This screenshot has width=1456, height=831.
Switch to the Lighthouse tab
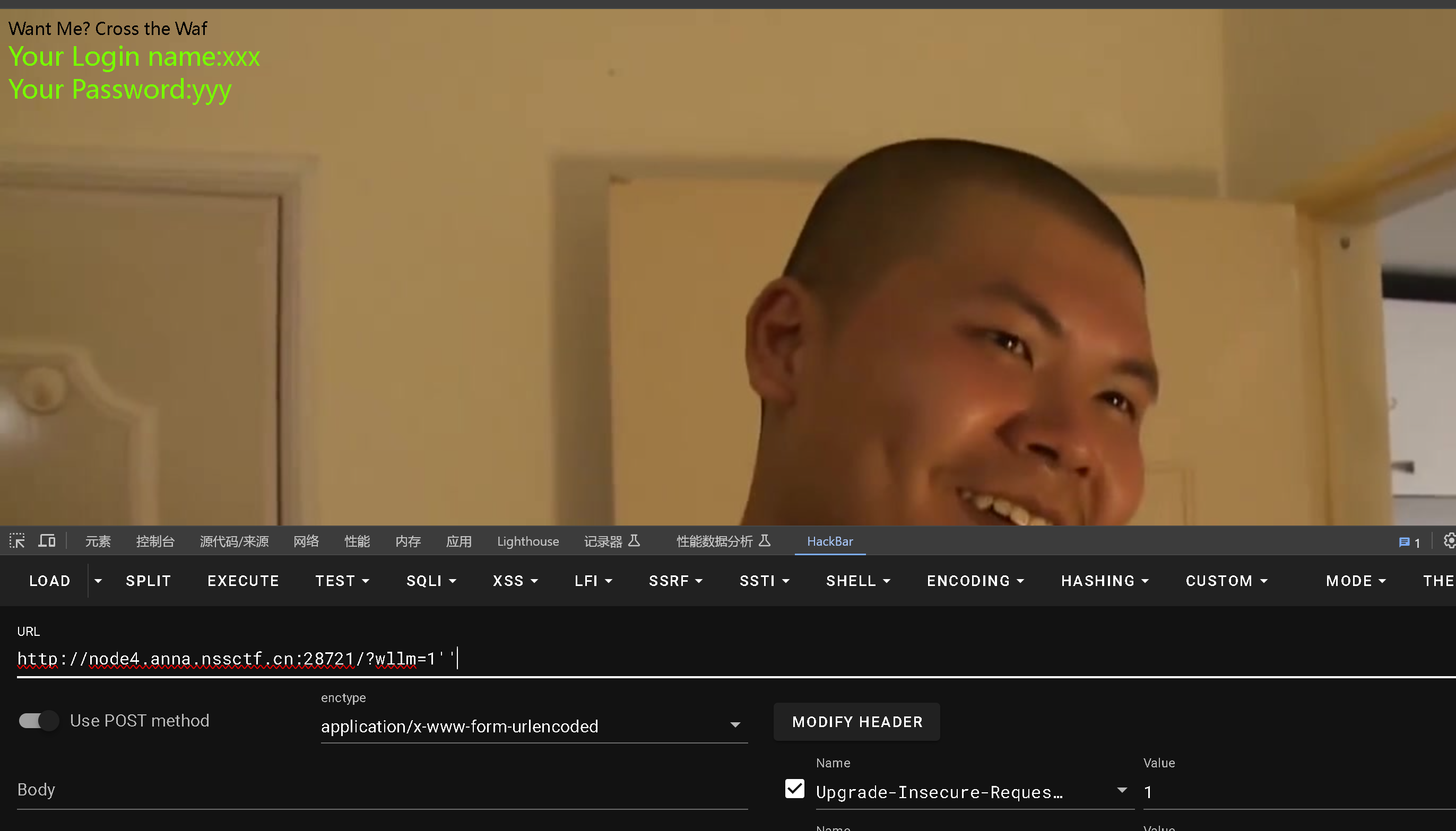(x=527, y=541)
